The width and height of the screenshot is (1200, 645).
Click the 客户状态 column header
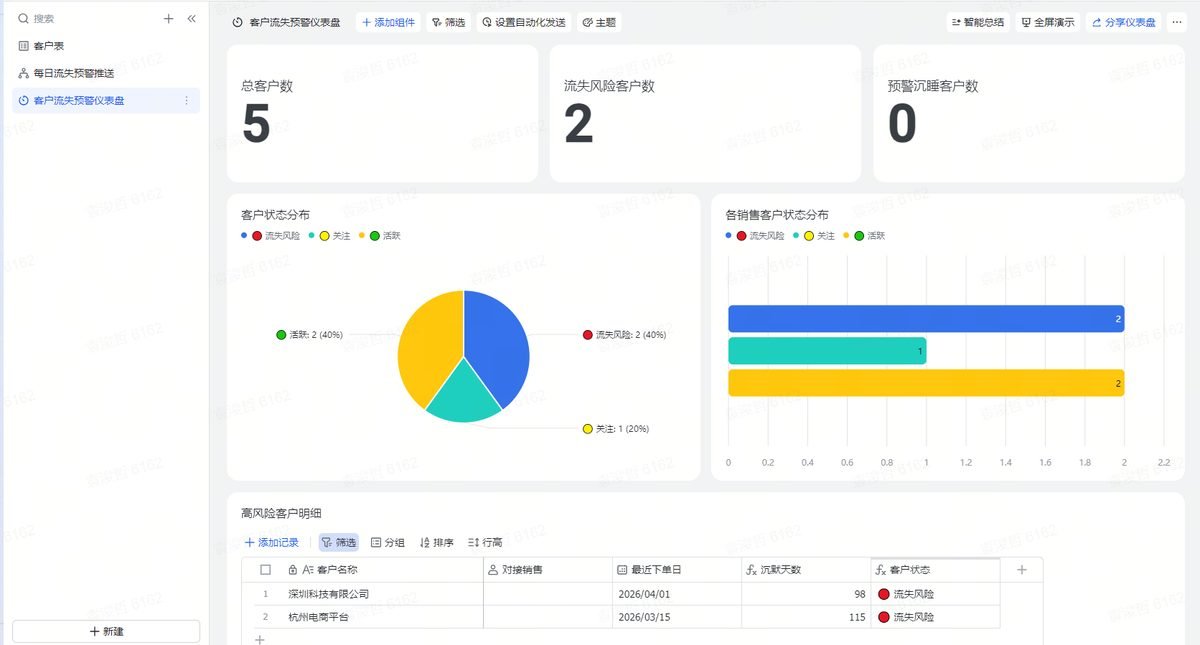pos(935,569)
